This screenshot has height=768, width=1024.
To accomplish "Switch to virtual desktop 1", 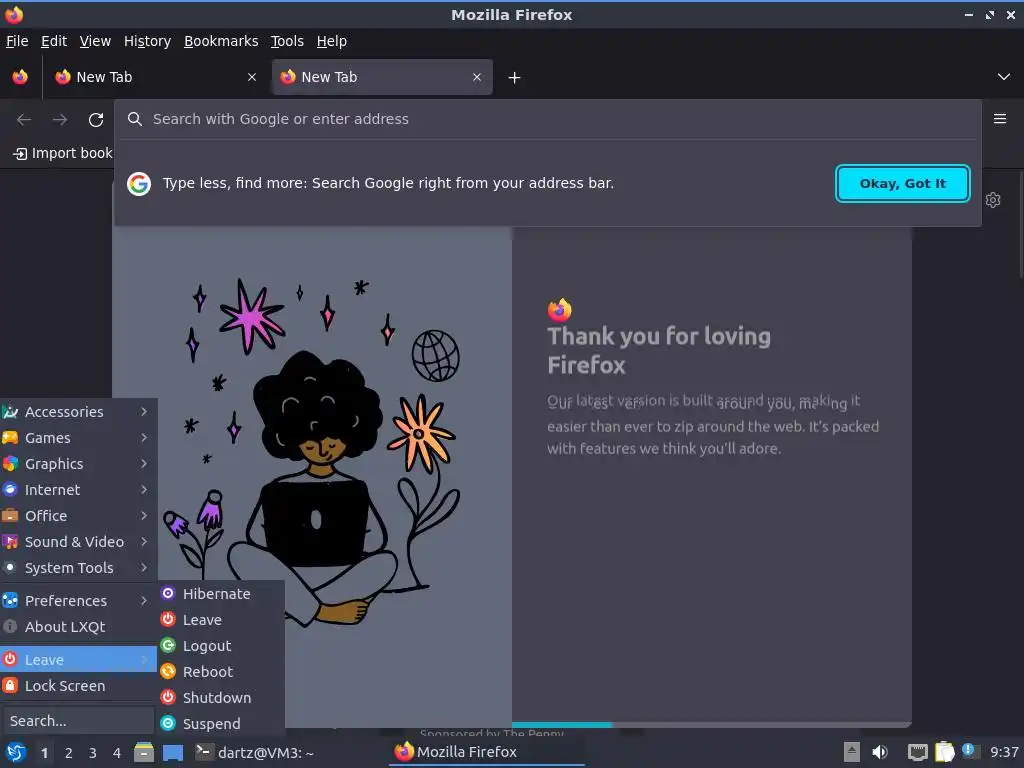I will tap(44, 753).
